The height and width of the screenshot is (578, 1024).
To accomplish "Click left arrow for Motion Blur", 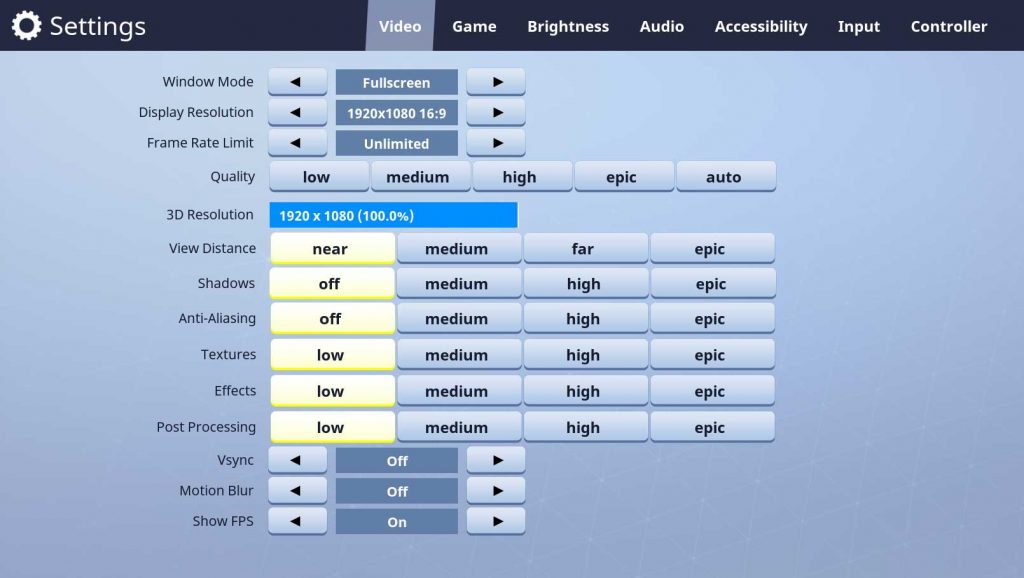I will point(297,490).
